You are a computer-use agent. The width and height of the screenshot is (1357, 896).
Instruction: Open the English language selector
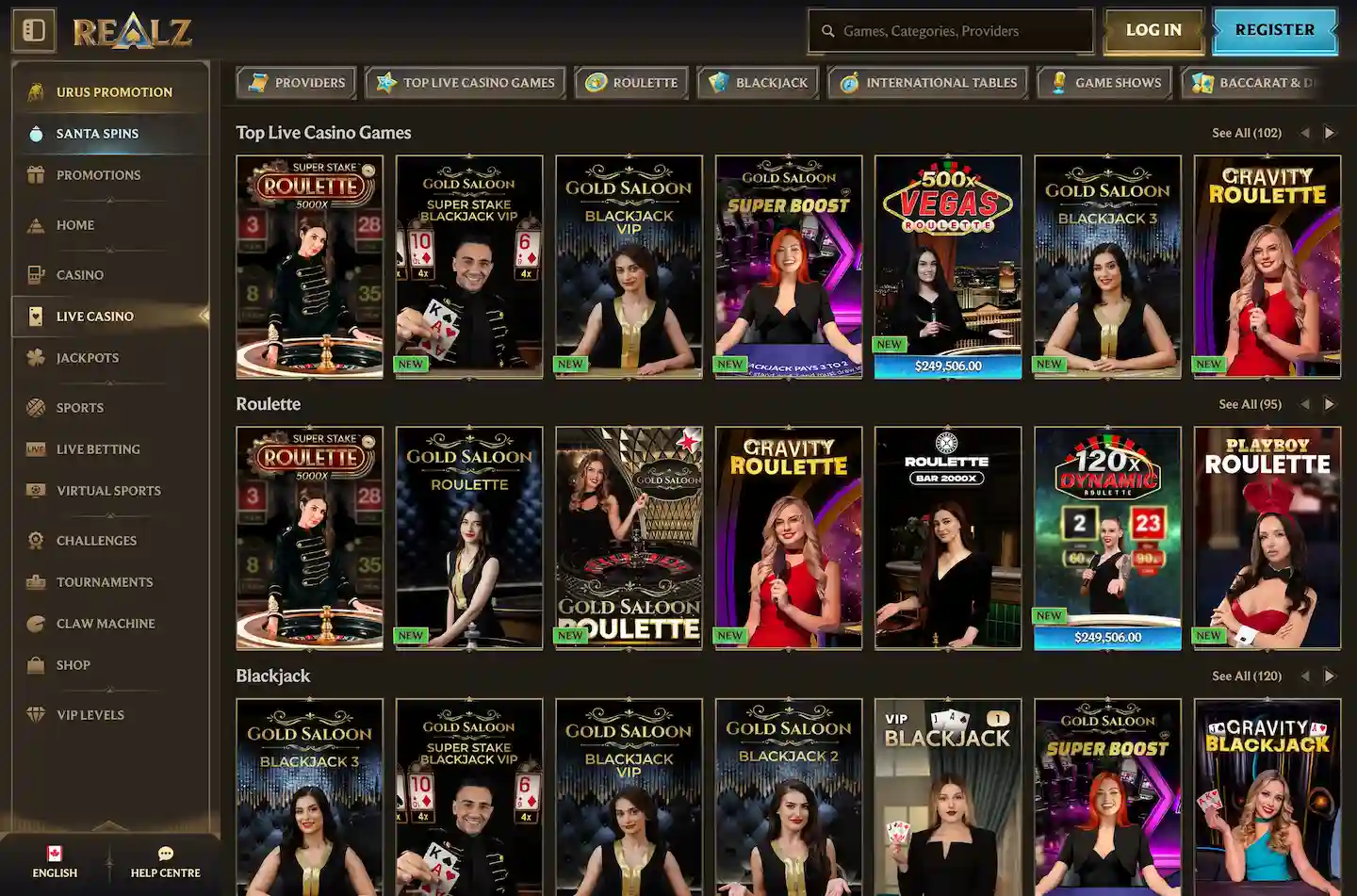(55, 862)
